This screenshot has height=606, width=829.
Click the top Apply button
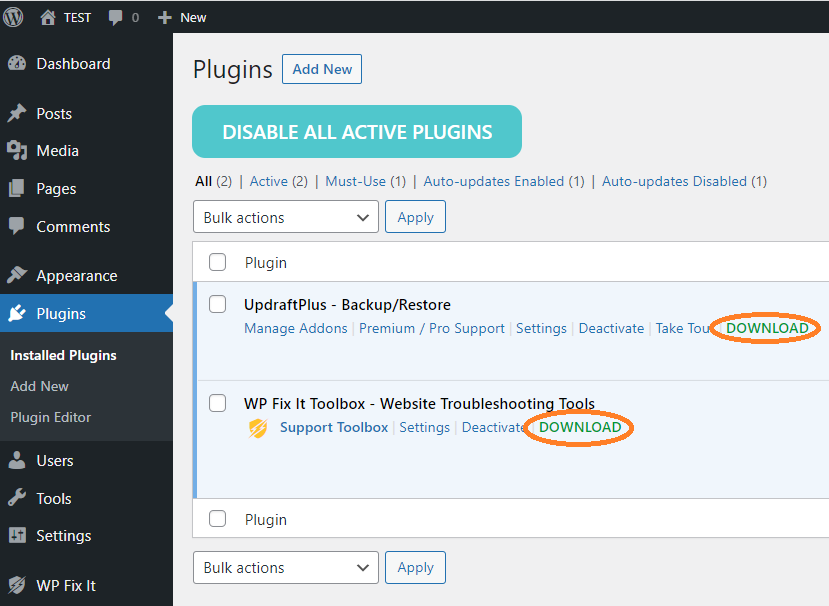[416, 217]
